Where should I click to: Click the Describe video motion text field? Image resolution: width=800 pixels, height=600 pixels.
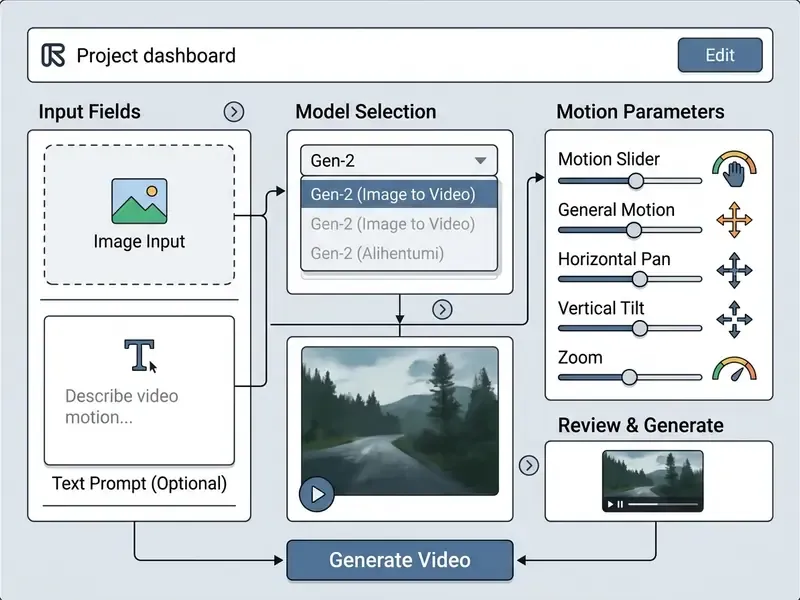[139, 390]
